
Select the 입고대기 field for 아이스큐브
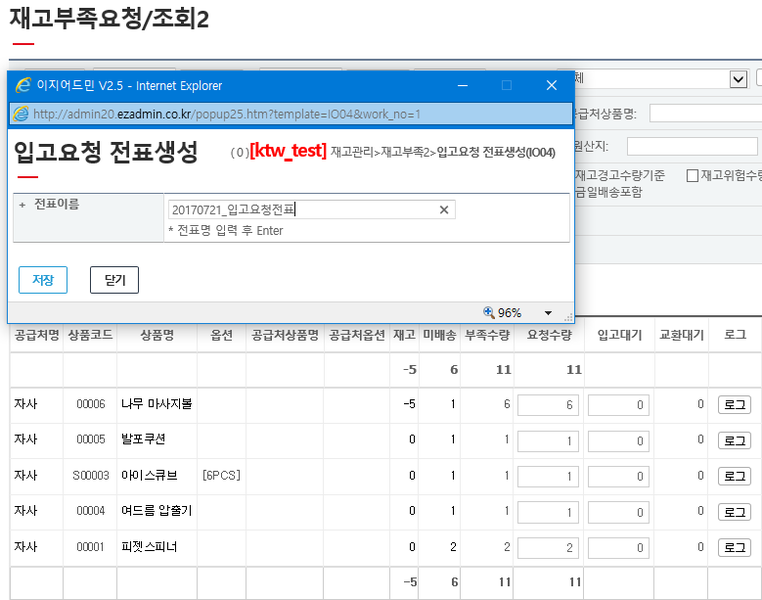pos(617,476)
